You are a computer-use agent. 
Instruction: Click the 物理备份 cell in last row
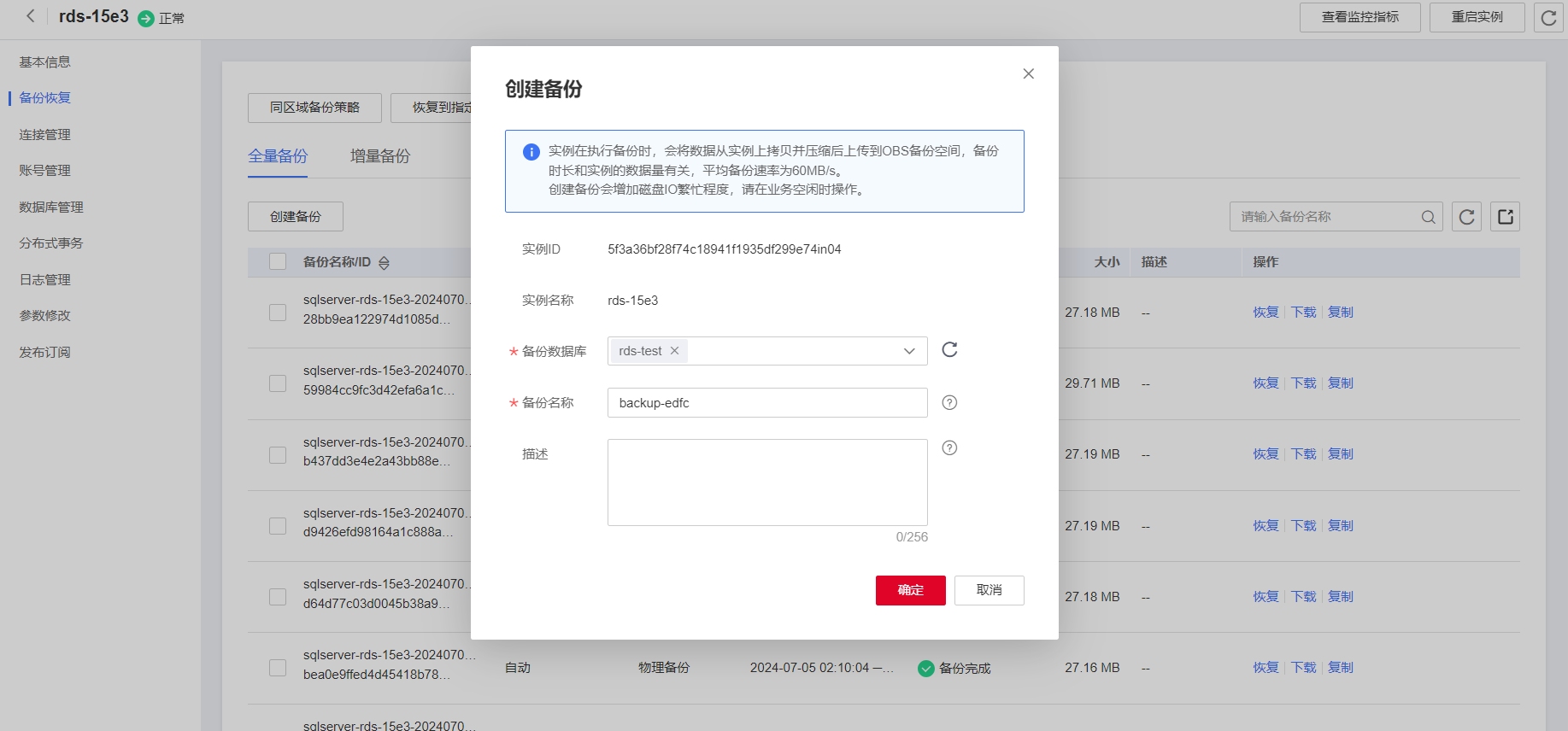pyautogui.click(x=664, y=668)
